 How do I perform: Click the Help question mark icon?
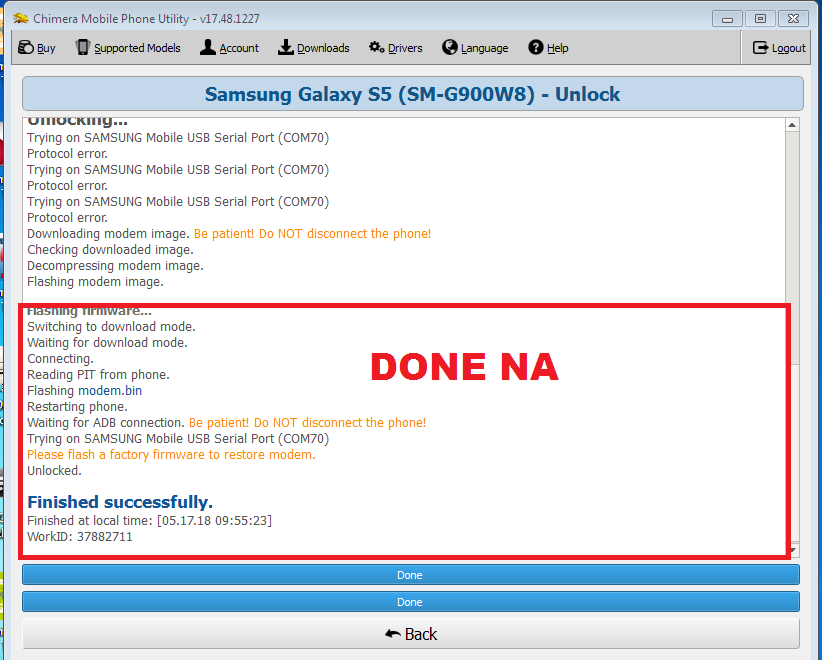click(535, 47)
